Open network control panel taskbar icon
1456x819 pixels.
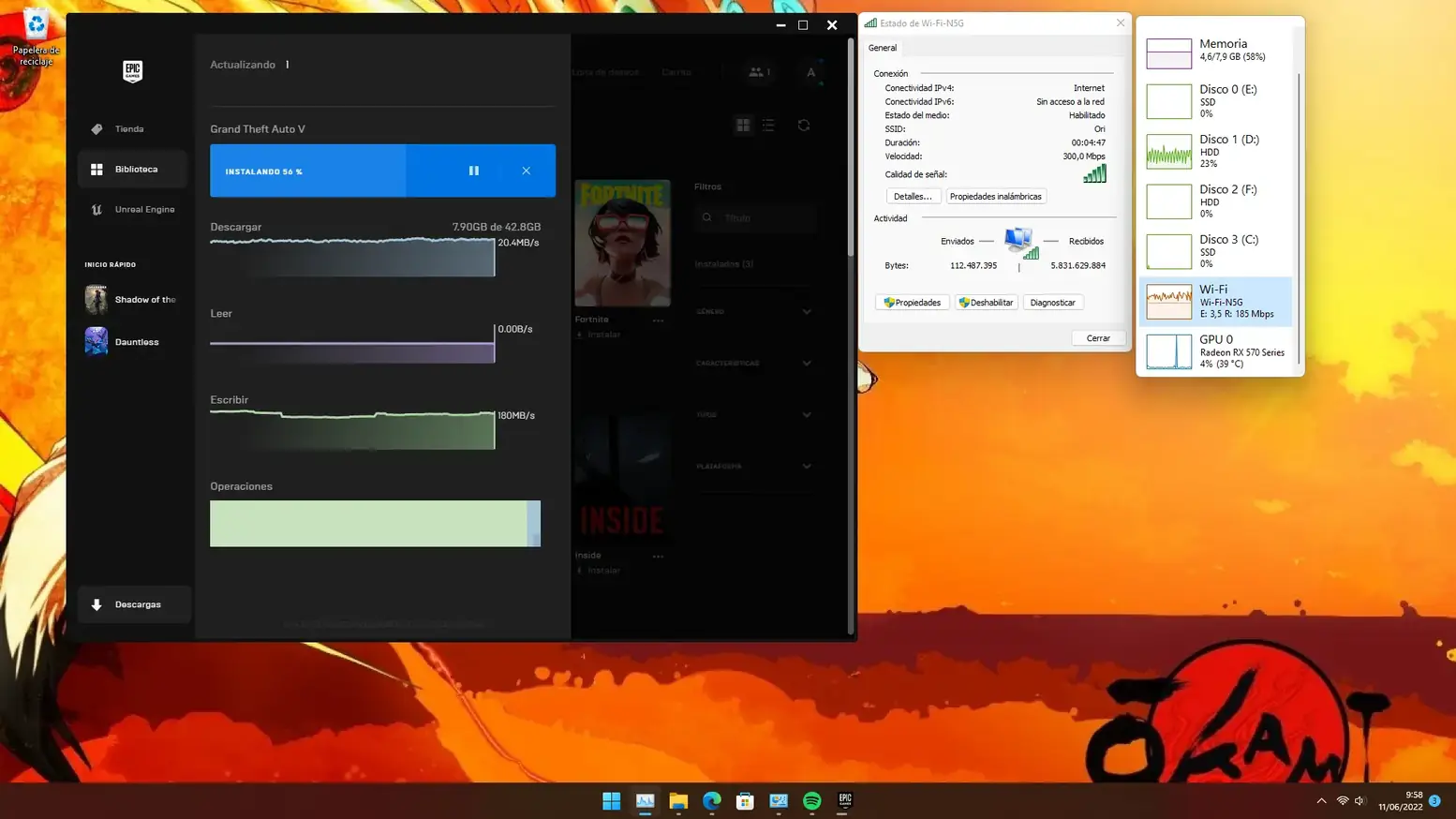pyautogui.click(x=779, y=800)
